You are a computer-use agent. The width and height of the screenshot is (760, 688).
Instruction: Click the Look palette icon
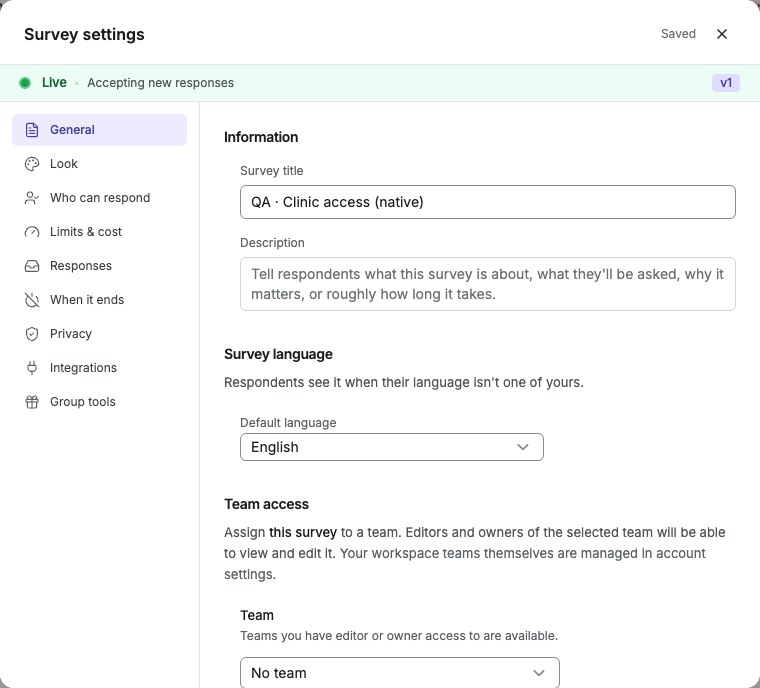(x=32, y=164)
